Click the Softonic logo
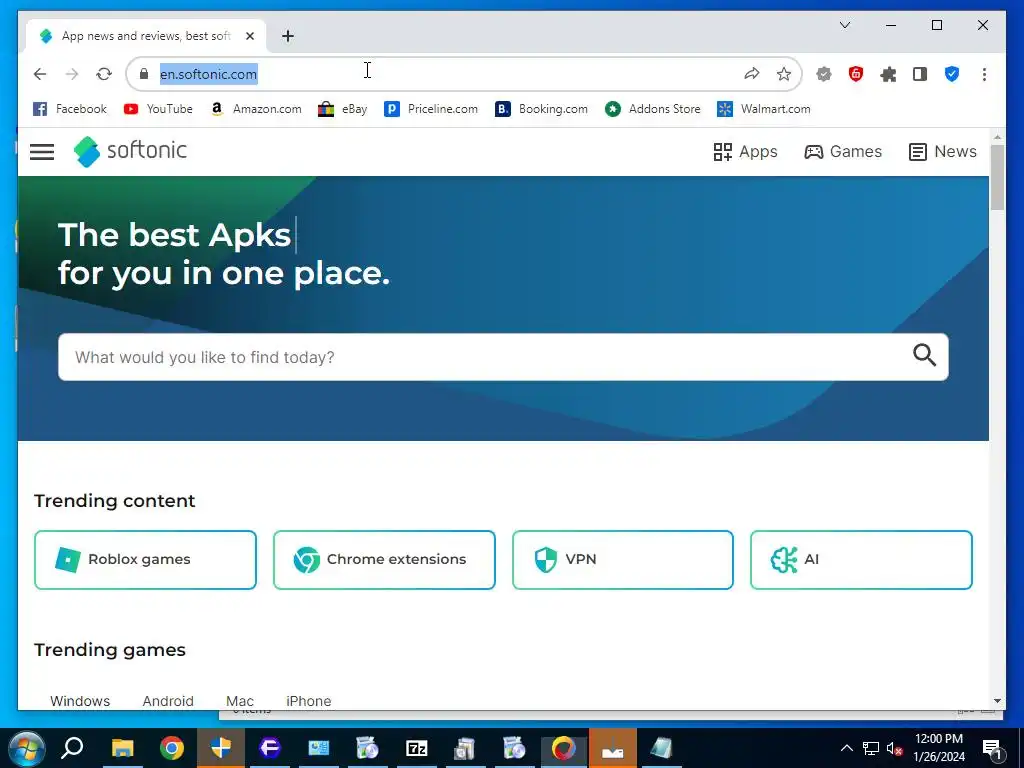Screen dimensions: 1024x768 coord(130,152)
